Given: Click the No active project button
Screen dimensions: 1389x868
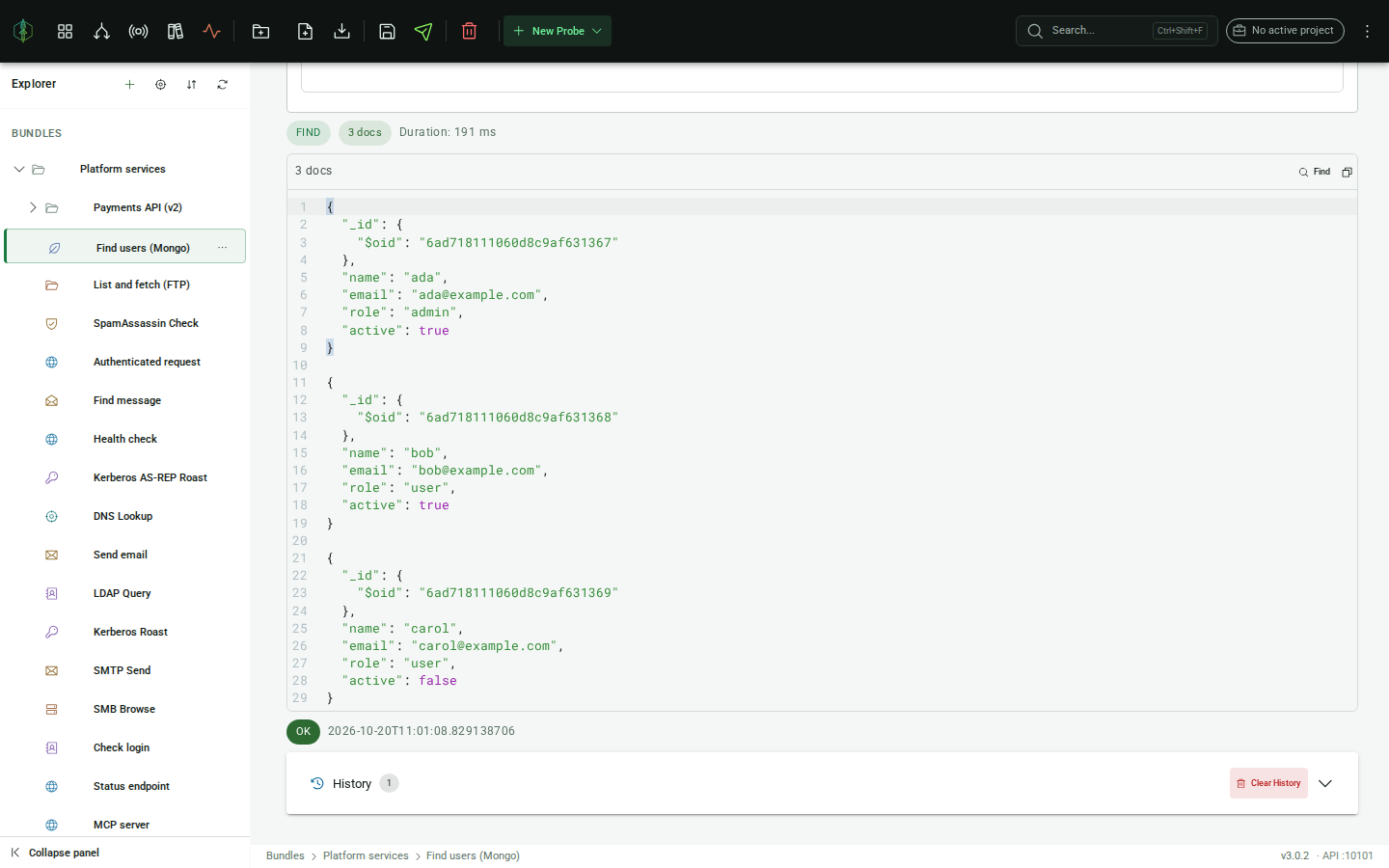Looking at the screenshot, I should (x=1285, y=31).
